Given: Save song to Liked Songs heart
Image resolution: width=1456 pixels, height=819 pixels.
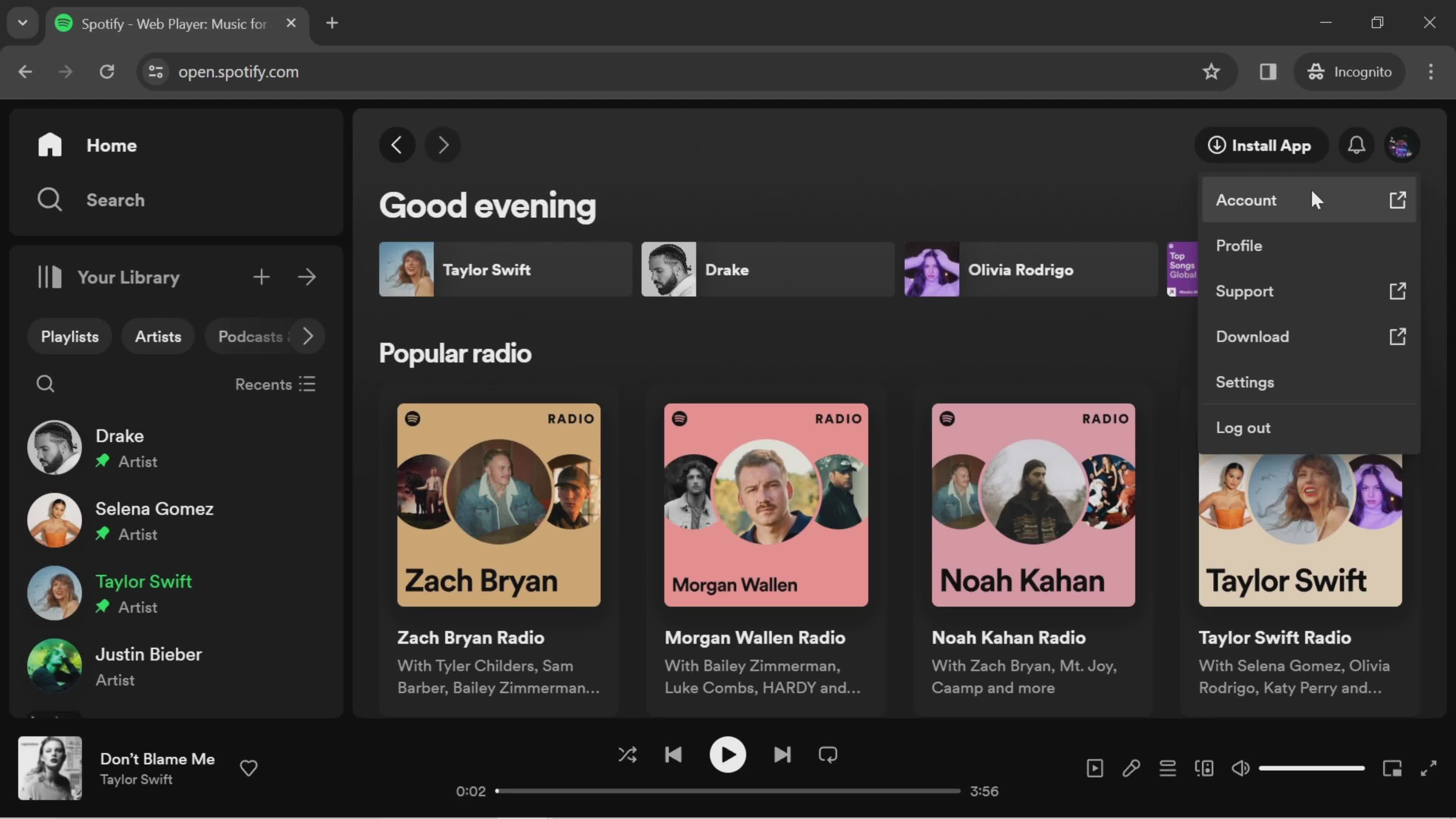Looking at the screenshot, I should 249,767.
